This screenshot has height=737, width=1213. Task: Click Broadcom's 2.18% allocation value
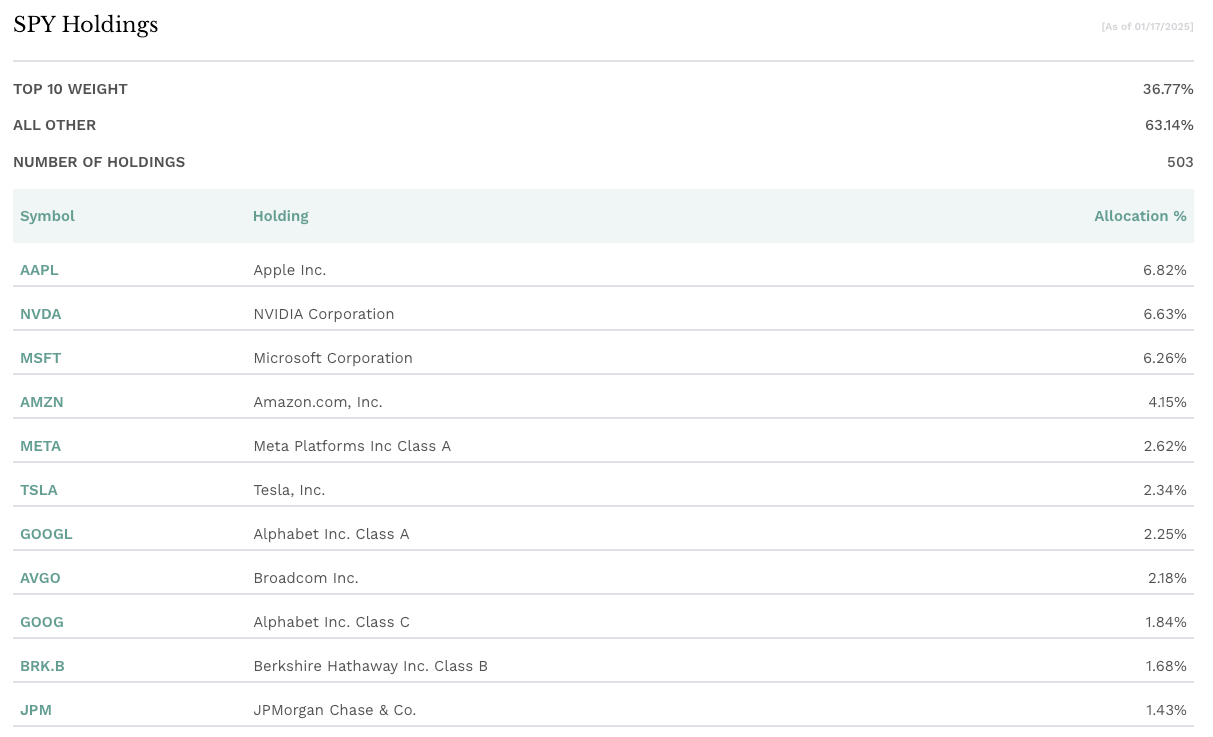tap(1166, 578)
